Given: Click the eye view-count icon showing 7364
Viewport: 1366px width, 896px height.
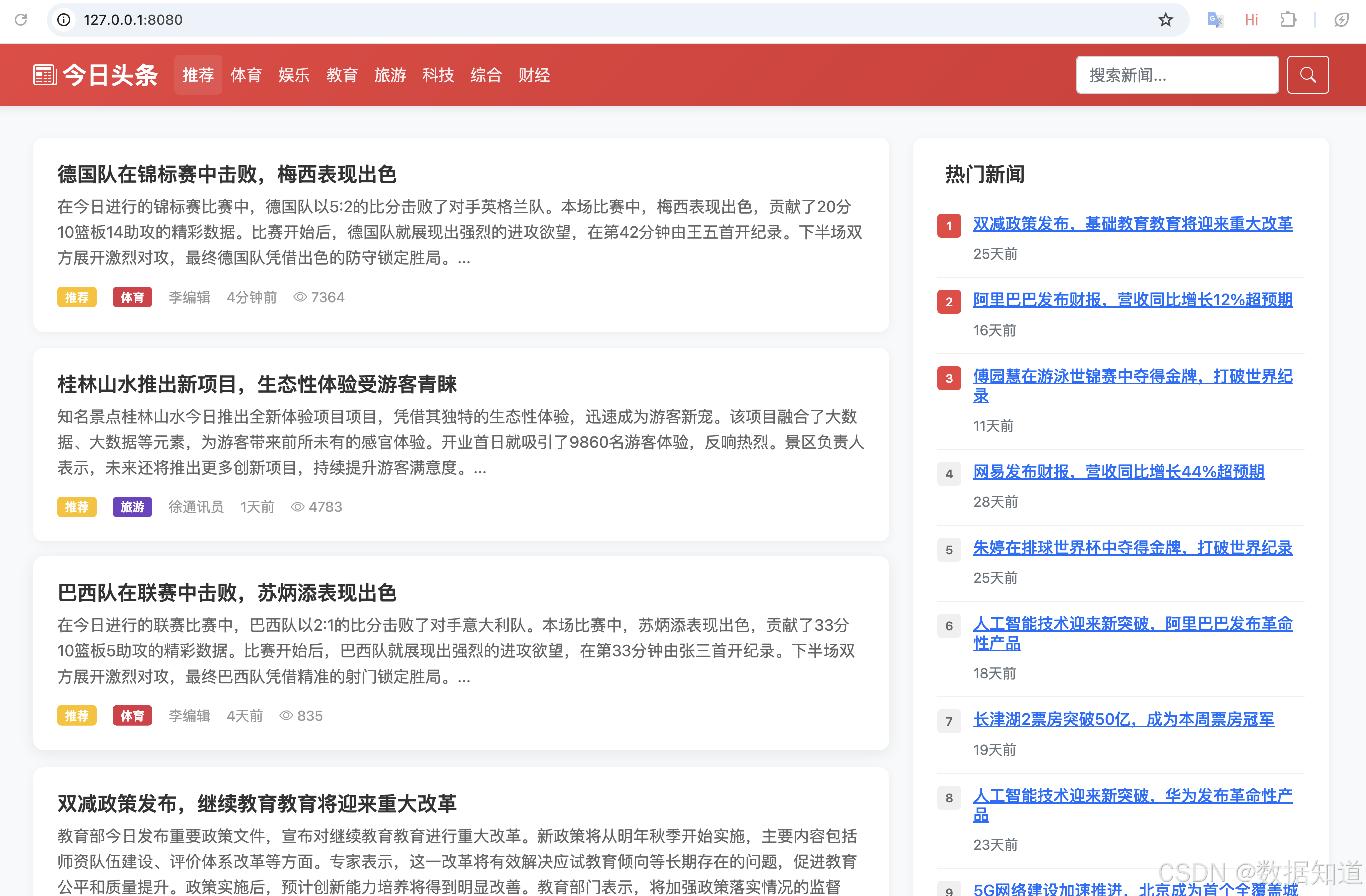Looking at the screenshot, I should tap(299, 297).
